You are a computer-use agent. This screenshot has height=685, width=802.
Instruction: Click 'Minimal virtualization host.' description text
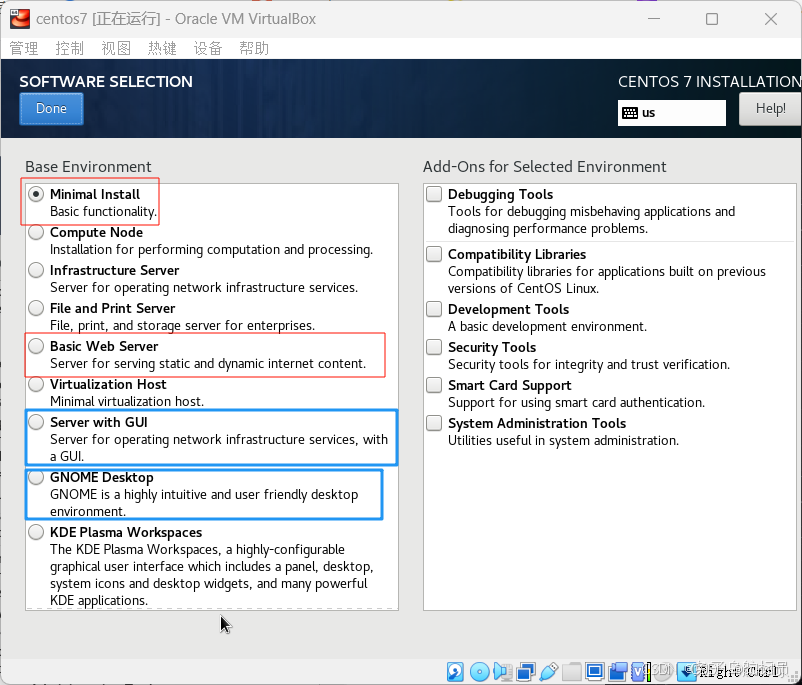point(127,402)
